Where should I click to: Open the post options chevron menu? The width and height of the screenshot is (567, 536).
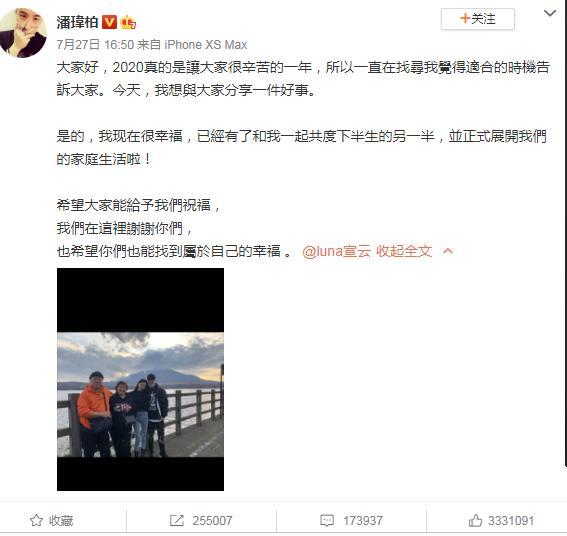coord(550,14)
